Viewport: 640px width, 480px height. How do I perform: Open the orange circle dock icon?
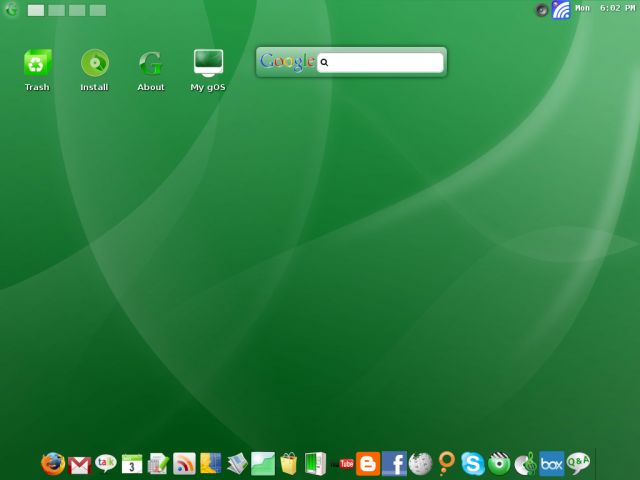[446, 463]
